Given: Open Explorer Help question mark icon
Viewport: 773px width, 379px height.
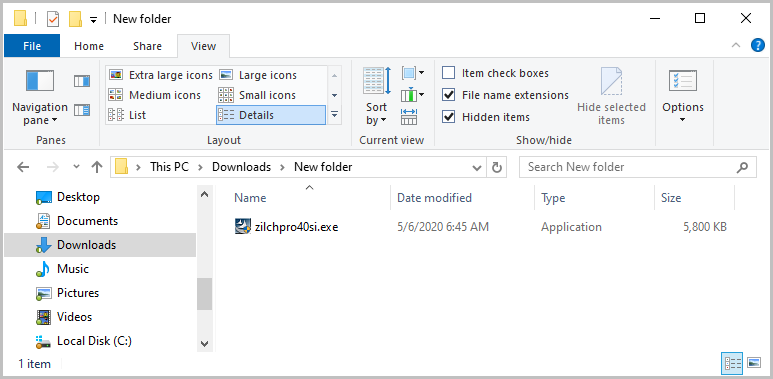Looking at the screenshot, I should coord(757,45).
